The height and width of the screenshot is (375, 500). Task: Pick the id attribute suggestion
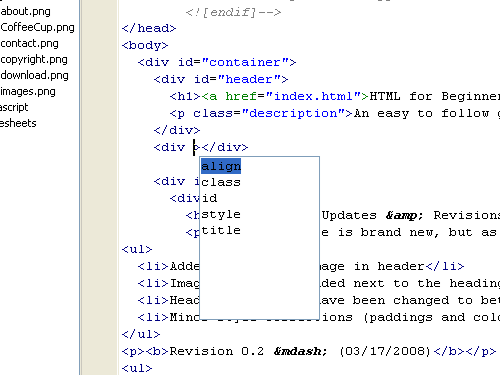click(x=209, y=198)
